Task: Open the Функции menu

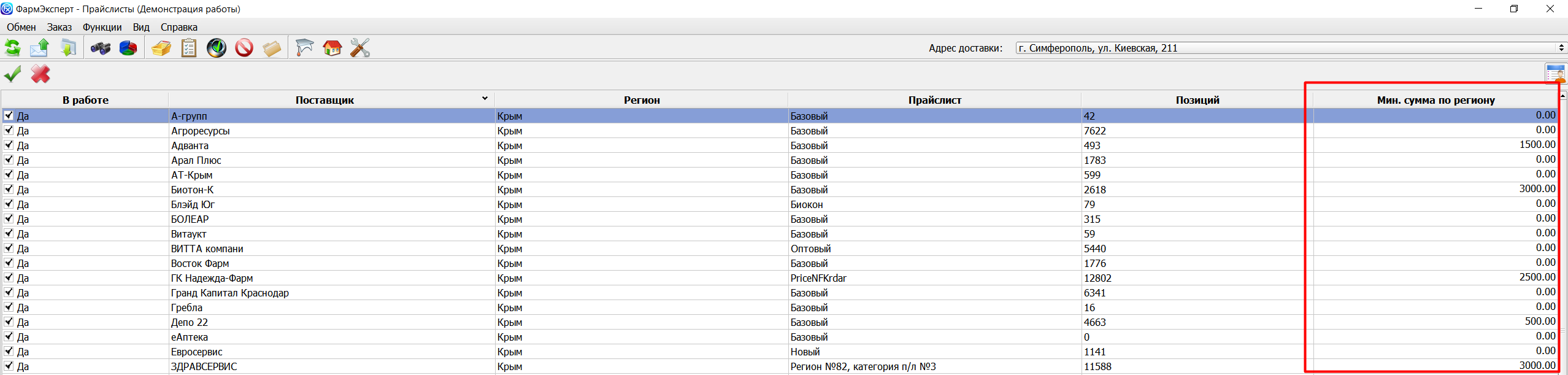Action: coord(102,27)
